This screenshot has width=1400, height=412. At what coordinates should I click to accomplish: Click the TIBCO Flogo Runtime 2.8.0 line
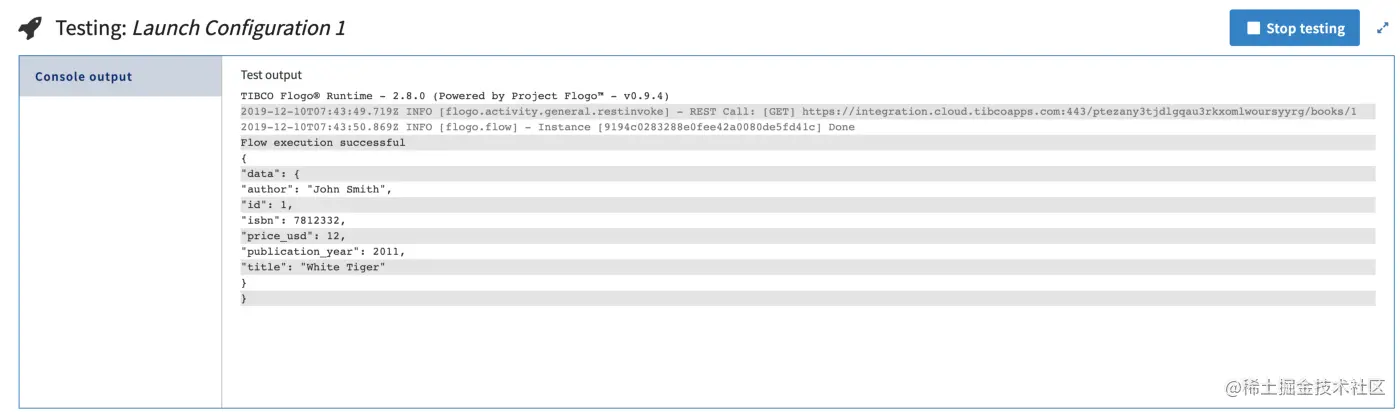point(455,96)
